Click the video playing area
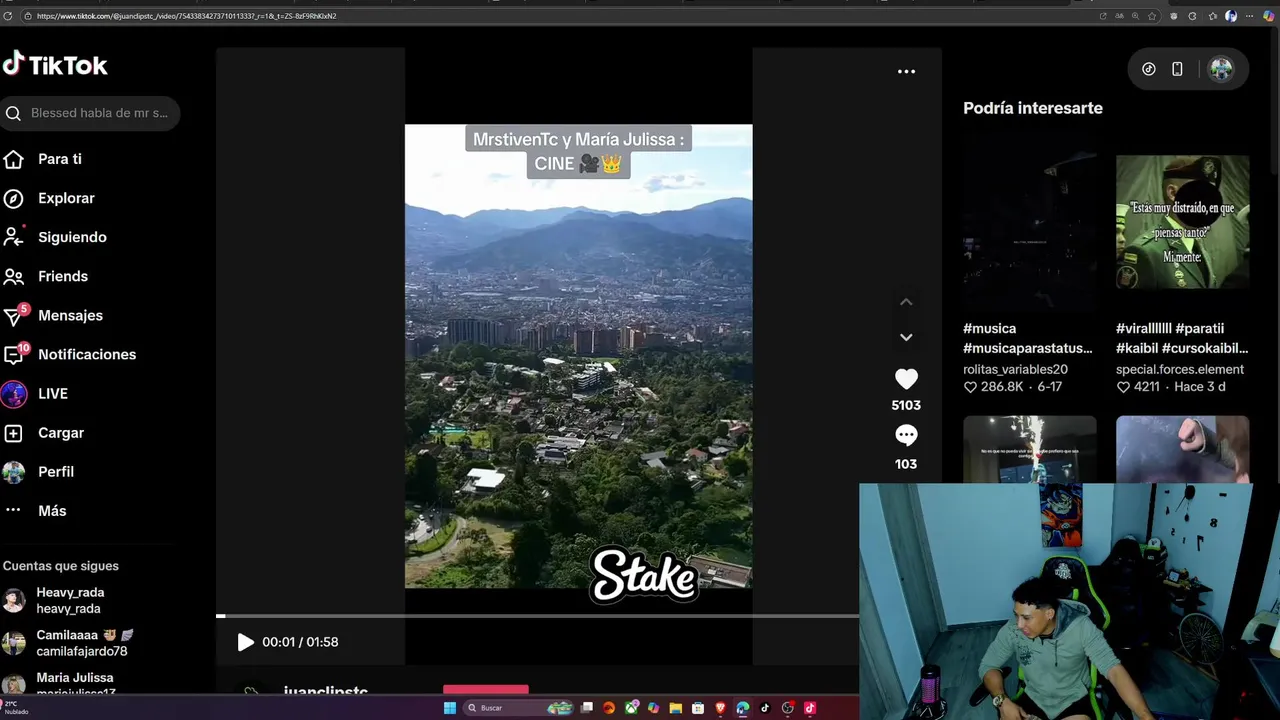Screen dimensions: 1280x720 point(578,356)
